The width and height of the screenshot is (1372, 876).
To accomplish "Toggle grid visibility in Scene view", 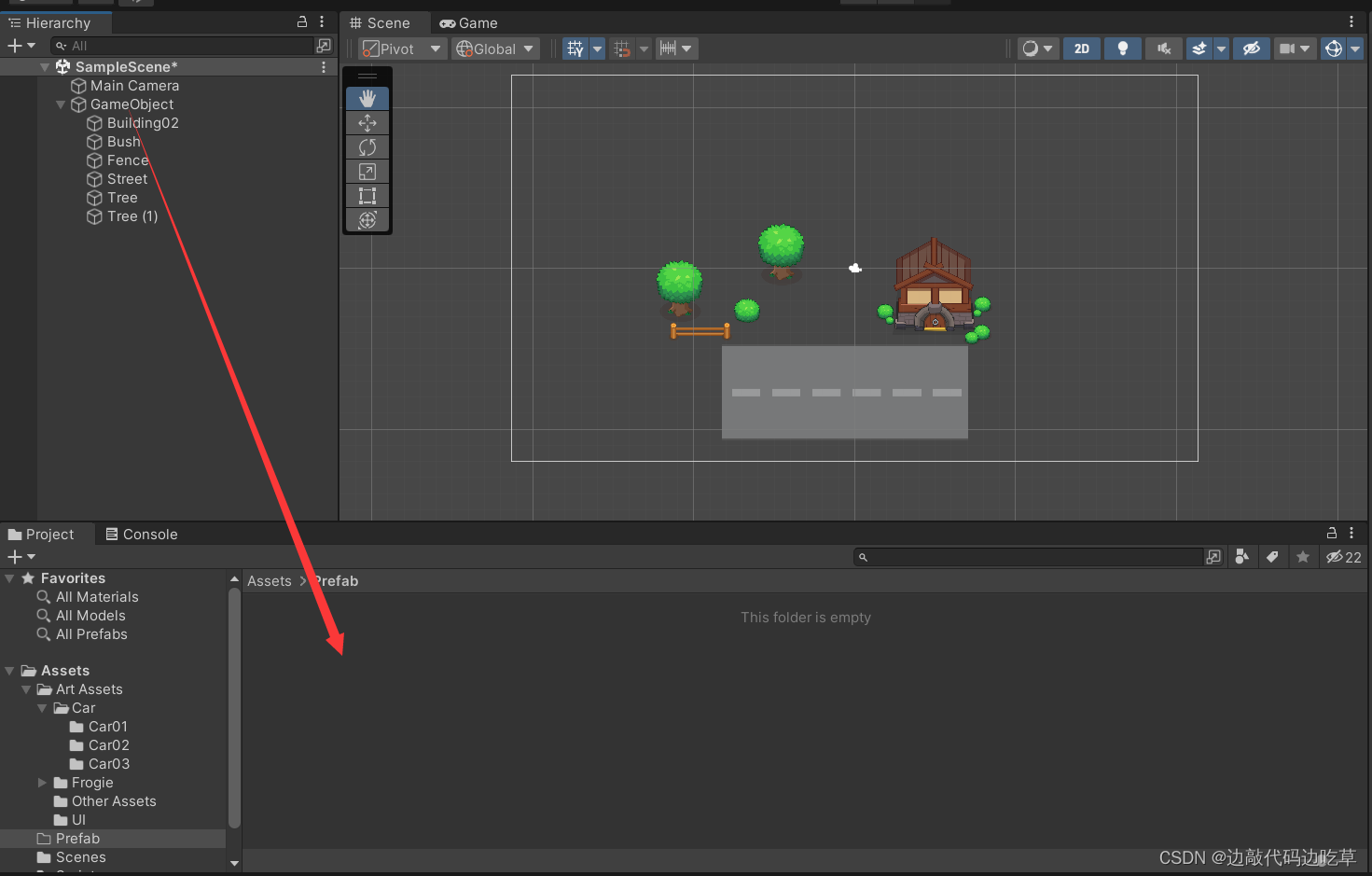I will (575, 49).
